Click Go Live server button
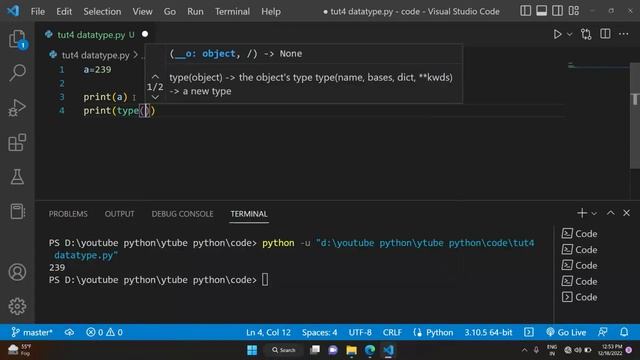Viewport: 640px width, 360px height. (x=566, y=332)
